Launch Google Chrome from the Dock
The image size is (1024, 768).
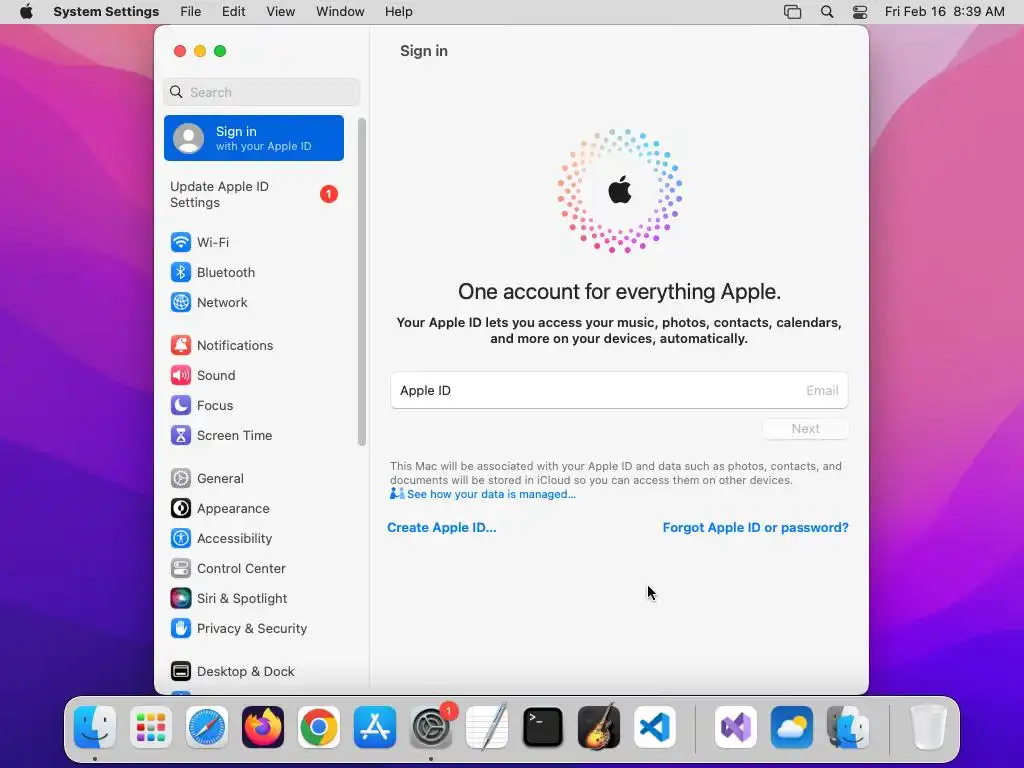[319, 727]
